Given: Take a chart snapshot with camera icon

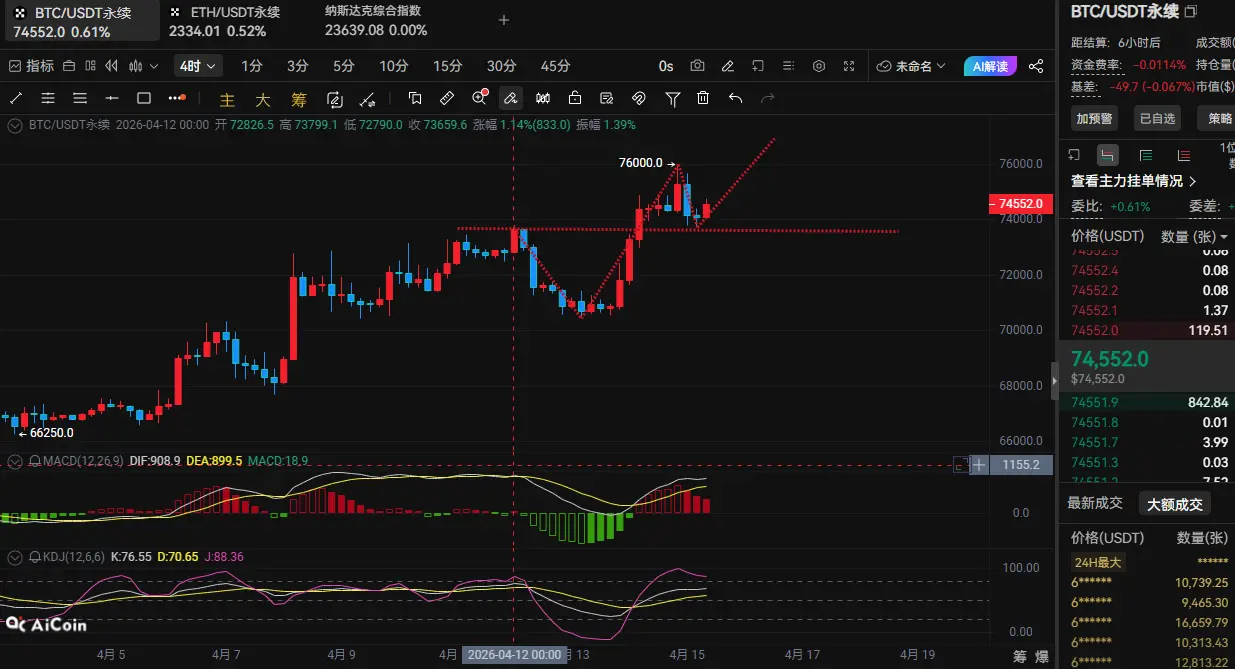Looking at the screenshot, I should [x=698, y=66].
